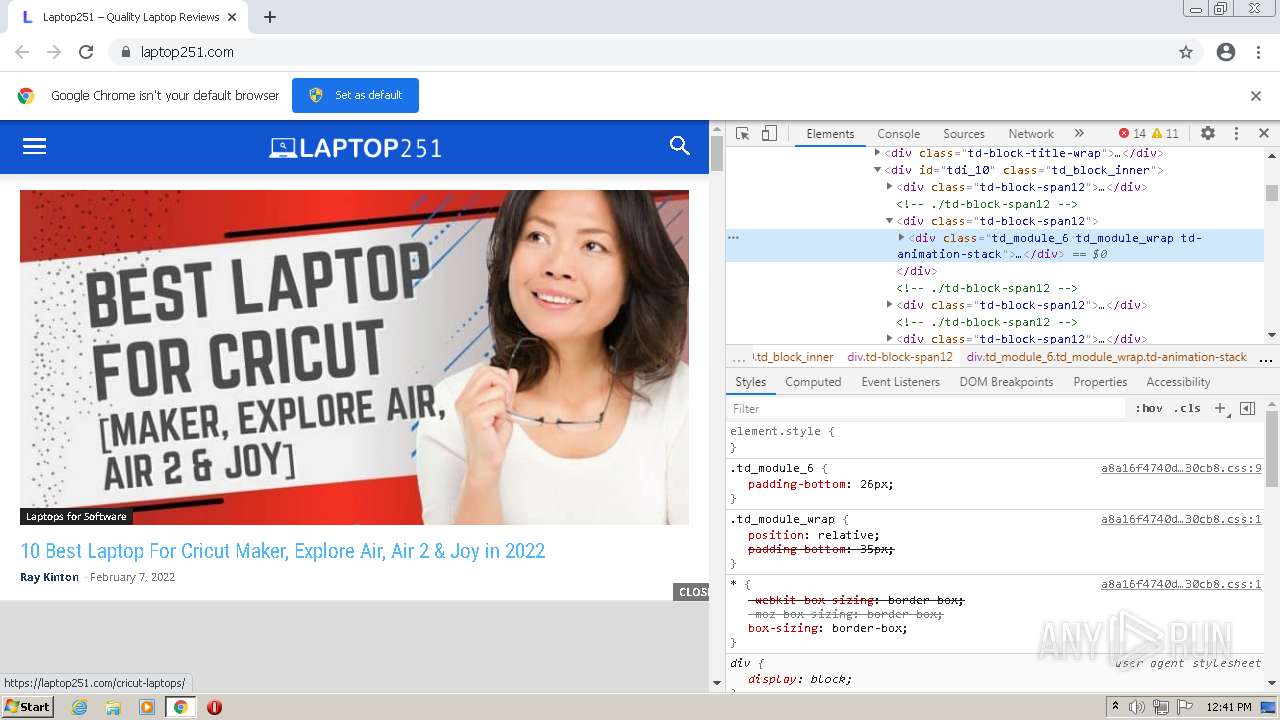Close the DevTools panel
The image size is (1280, 720).
1264,133
